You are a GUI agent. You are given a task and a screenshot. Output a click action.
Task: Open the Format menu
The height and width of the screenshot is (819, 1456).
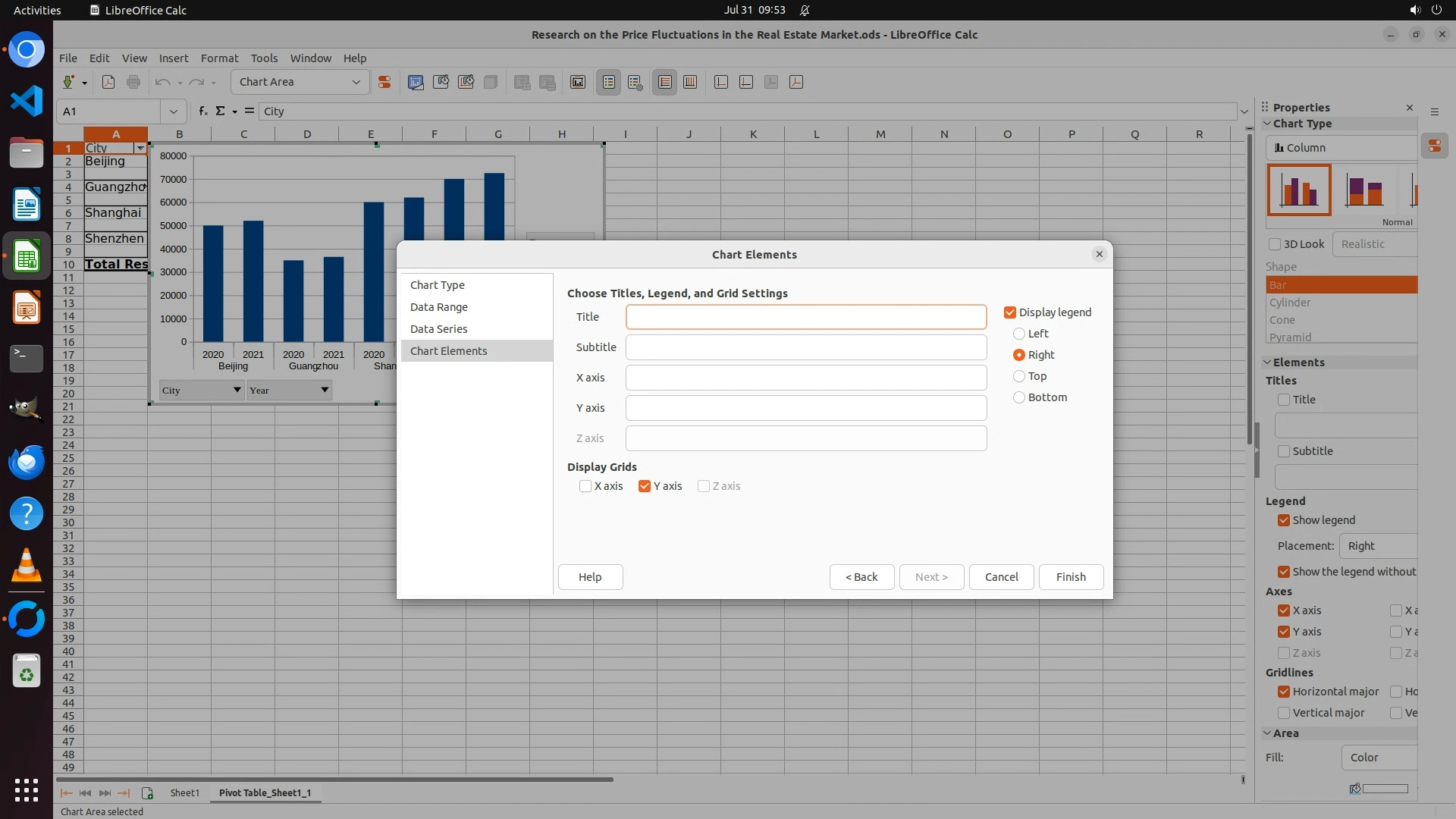[x=219, y=58]
